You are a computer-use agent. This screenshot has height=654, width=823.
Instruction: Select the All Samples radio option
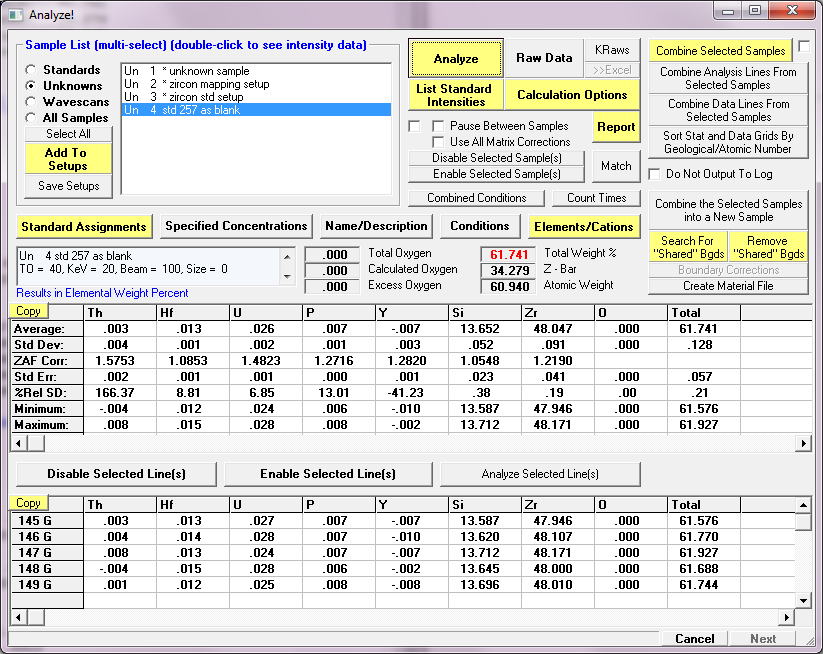33,118
